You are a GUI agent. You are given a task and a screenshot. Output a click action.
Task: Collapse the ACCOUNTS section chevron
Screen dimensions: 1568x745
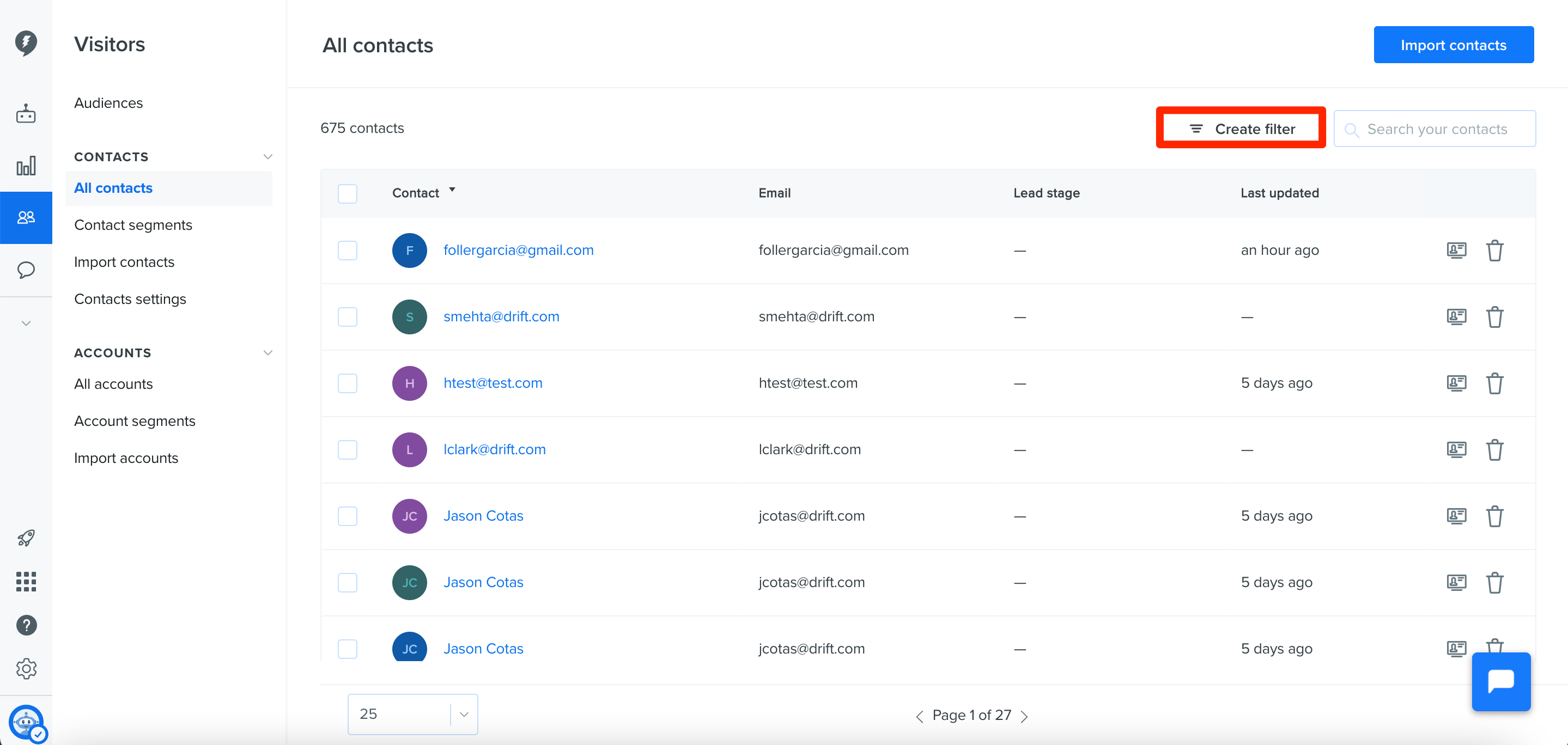point(267,352)
